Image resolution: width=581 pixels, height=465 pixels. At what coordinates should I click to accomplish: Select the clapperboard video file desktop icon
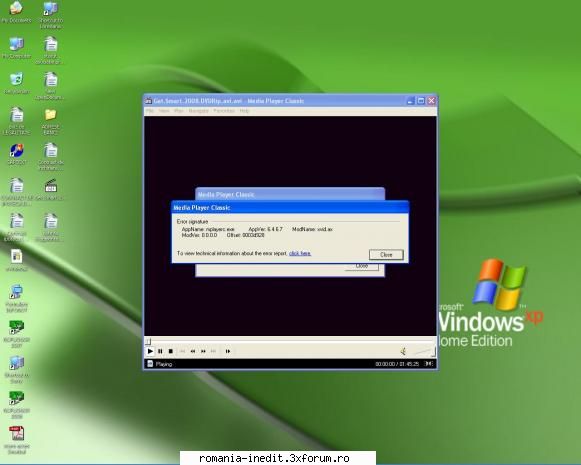[50, 189]
